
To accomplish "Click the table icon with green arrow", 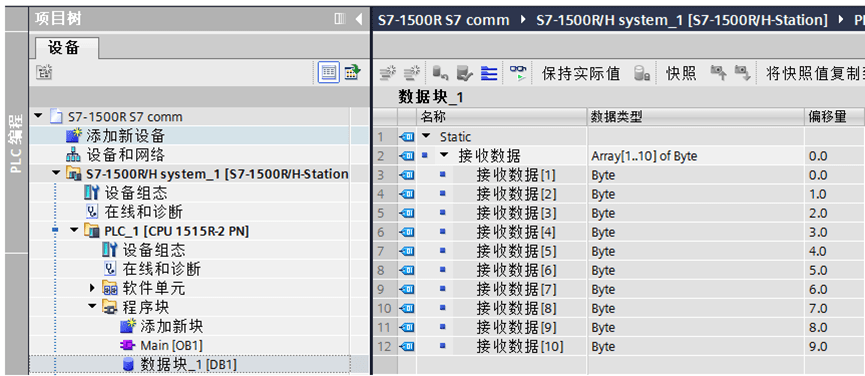I will [353, 72].
